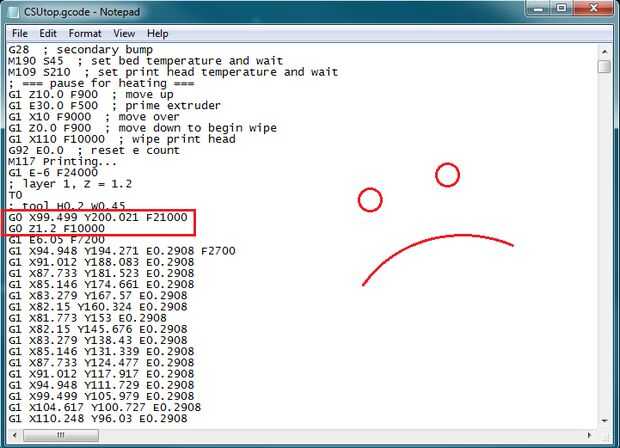This screenshot has width=620, height=448.
Task: Click the line 'M190 S45 ; set bed temperature and wait'
Action: pyautogui.click(x=146, y=61)
